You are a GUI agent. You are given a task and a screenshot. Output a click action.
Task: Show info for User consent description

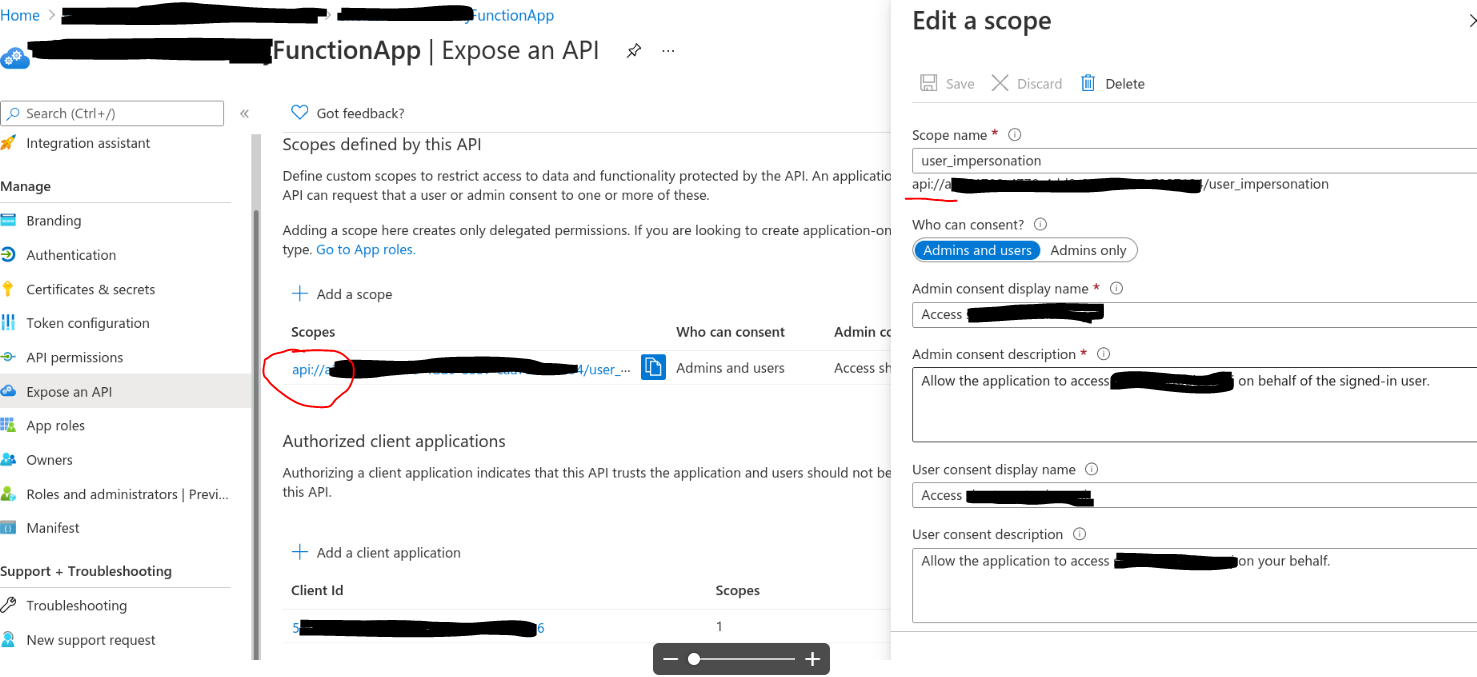pyautogui.click(x=1079, y=535)
